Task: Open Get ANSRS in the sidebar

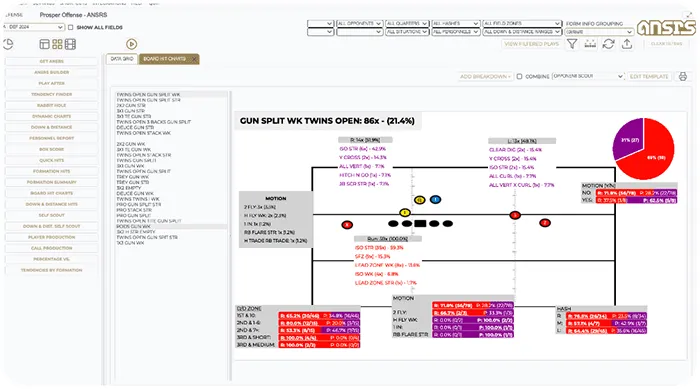Action: click(51, 61)
